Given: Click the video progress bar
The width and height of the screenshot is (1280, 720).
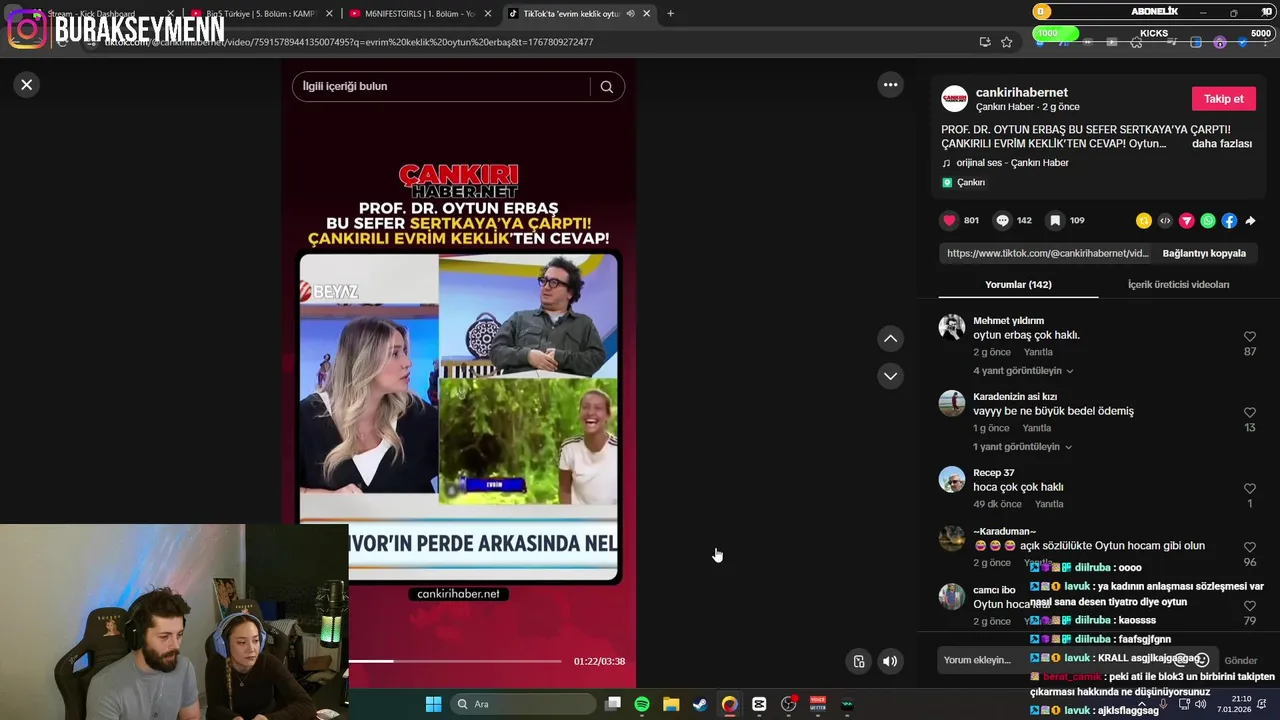Looking at the screenshot, I should pyautogui.click(x=455, y=661).
